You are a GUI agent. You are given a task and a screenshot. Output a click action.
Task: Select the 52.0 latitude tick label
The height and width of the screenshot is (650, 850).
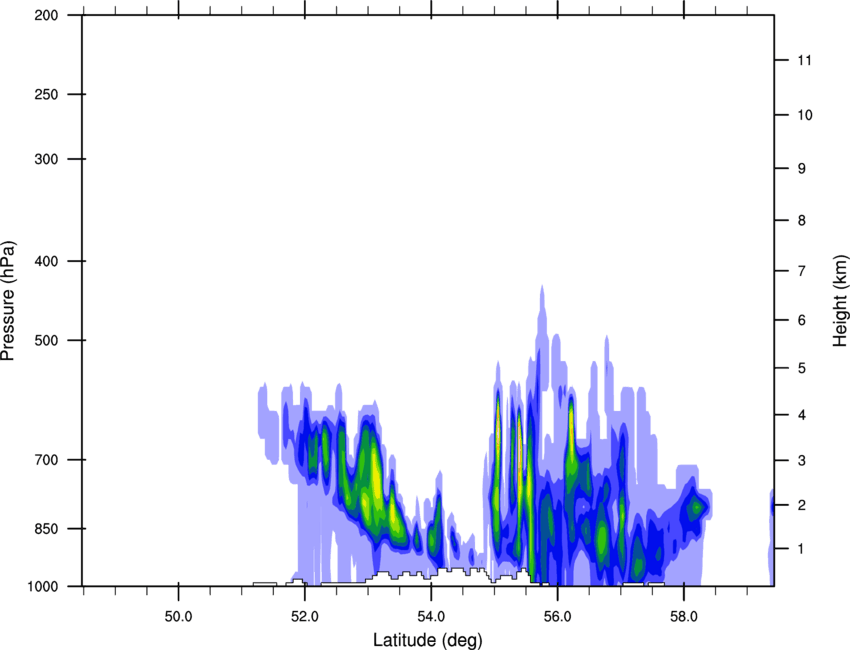(x=304, y=612)
